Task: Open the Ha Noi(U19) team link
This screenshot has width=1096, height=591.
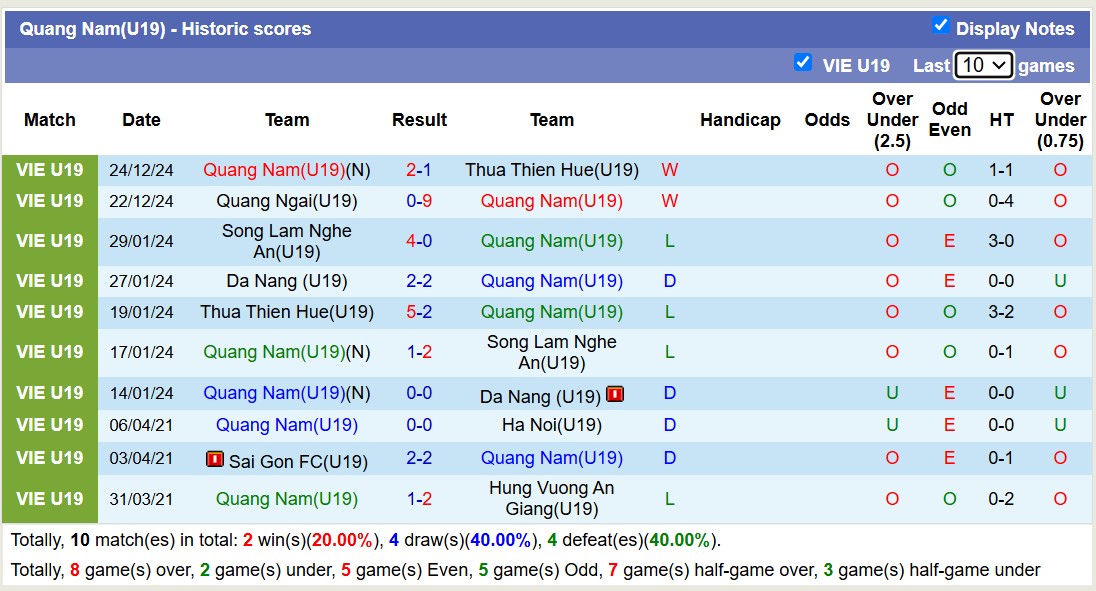Action: [x=551, y=425]
